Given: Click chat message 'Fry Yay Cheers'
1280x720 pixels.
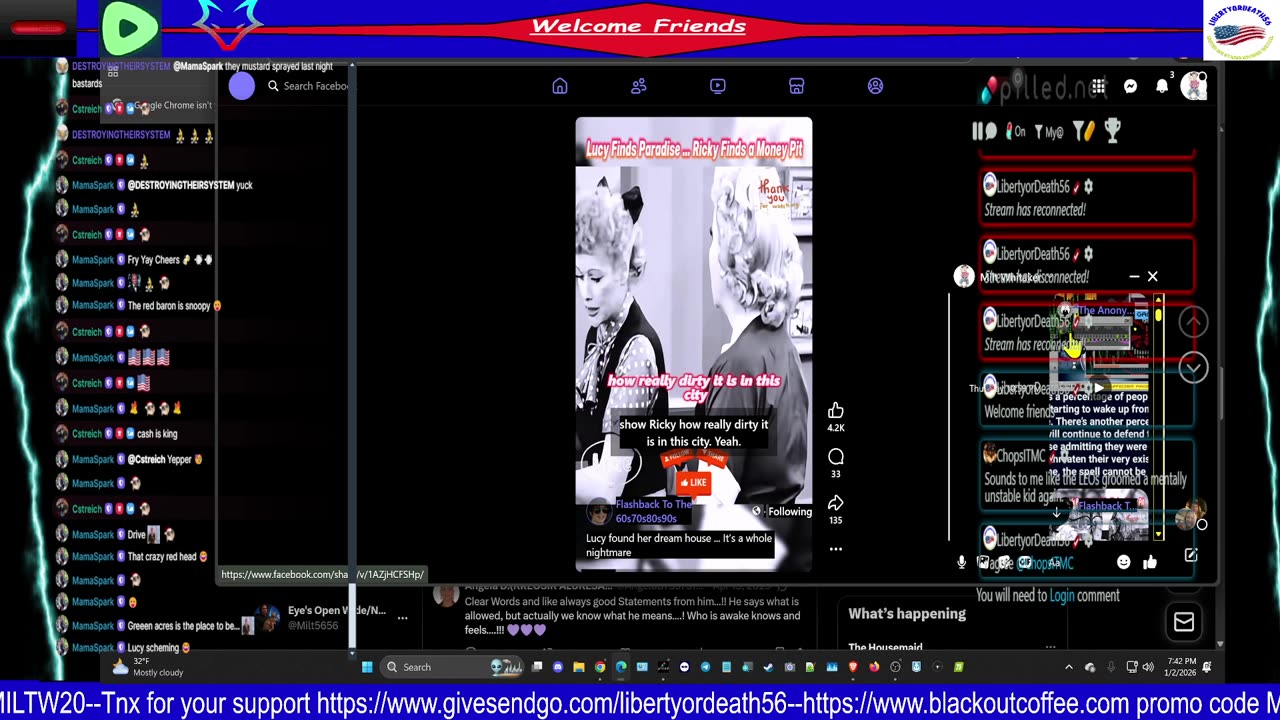Looking at the screenshot, I should pos(154,260).
